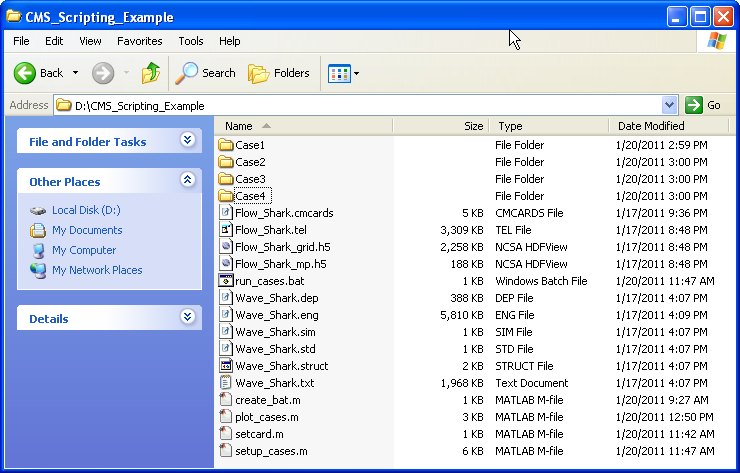The image size is (740, 473).
Task: Sort by the Type column header
Action: [x=548, y=126]
